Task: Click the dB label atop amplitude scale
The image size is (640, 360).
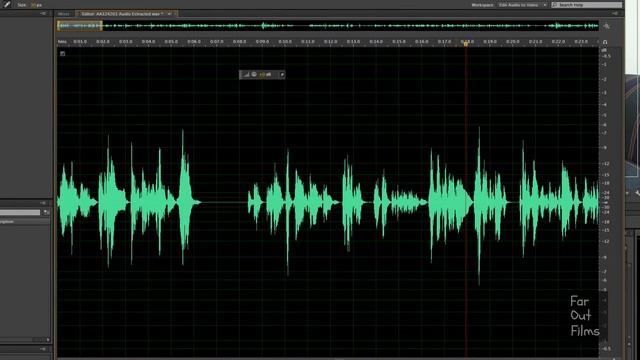Action: 604,50
